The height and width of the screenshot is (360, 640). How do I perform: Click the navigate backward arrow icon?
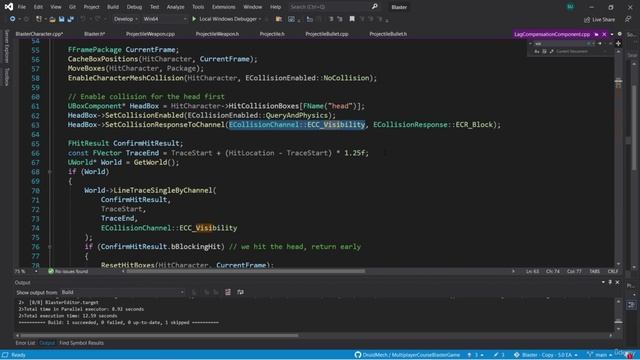[x=13, y=19]
